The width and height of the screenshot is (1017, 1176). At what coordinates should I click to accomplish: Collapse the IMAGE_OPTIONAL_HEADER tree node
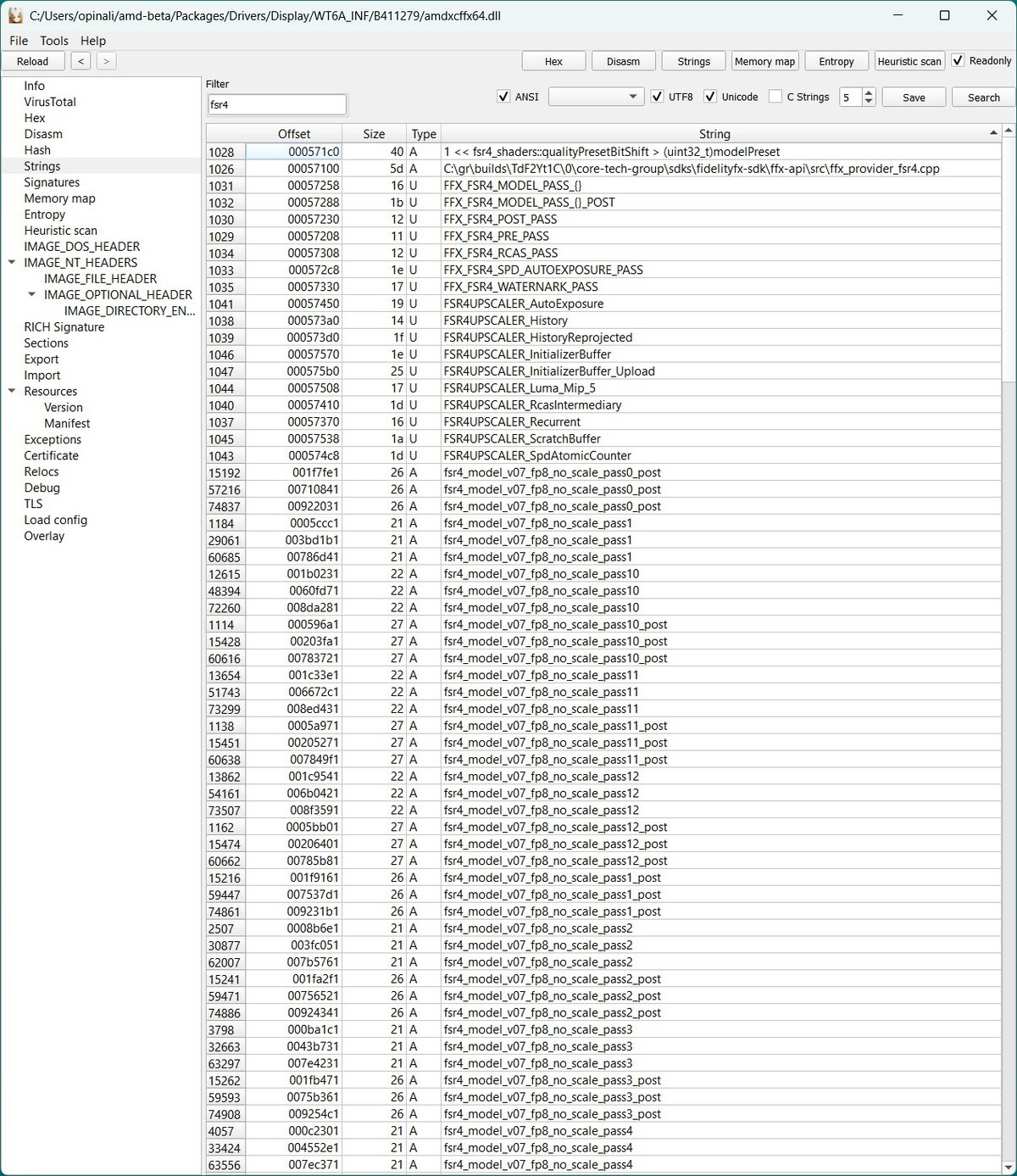32,295
